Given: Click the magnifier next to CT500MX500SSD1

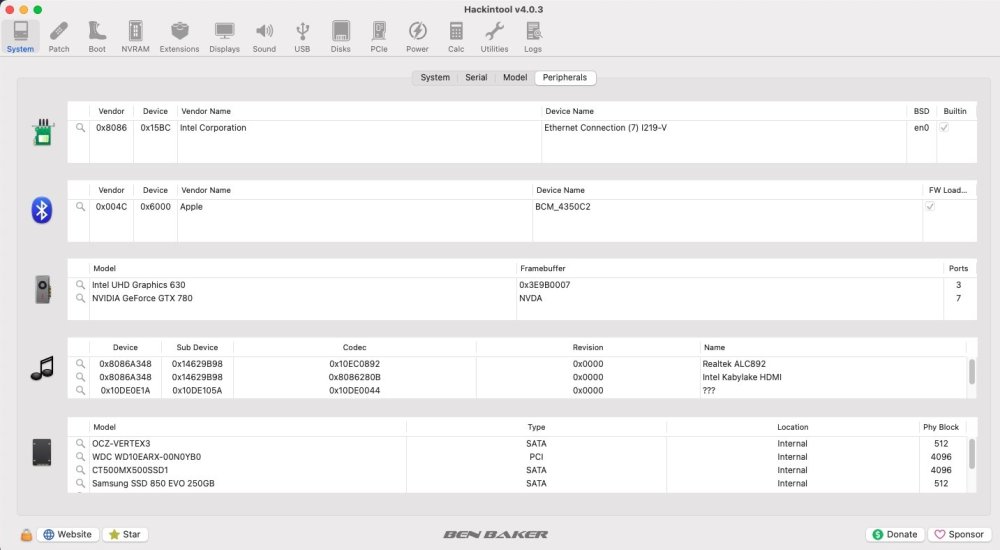Looking at the screenshot, I should (x=80, y=470).
